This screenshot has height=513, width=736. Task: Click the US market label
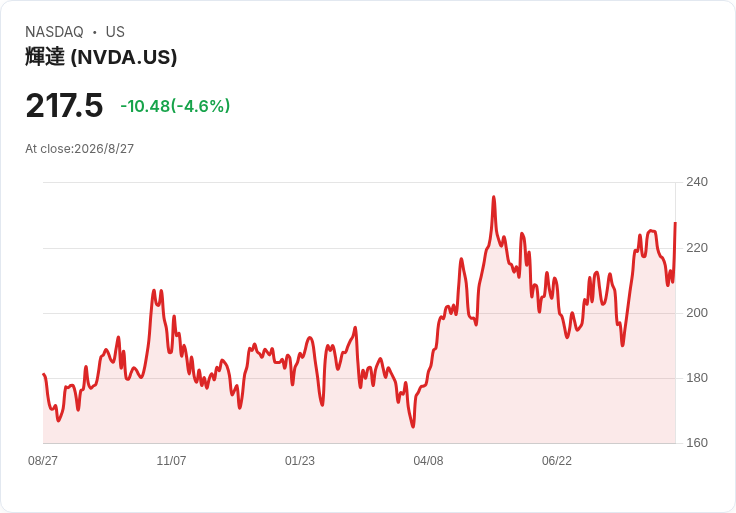point(115,32)
